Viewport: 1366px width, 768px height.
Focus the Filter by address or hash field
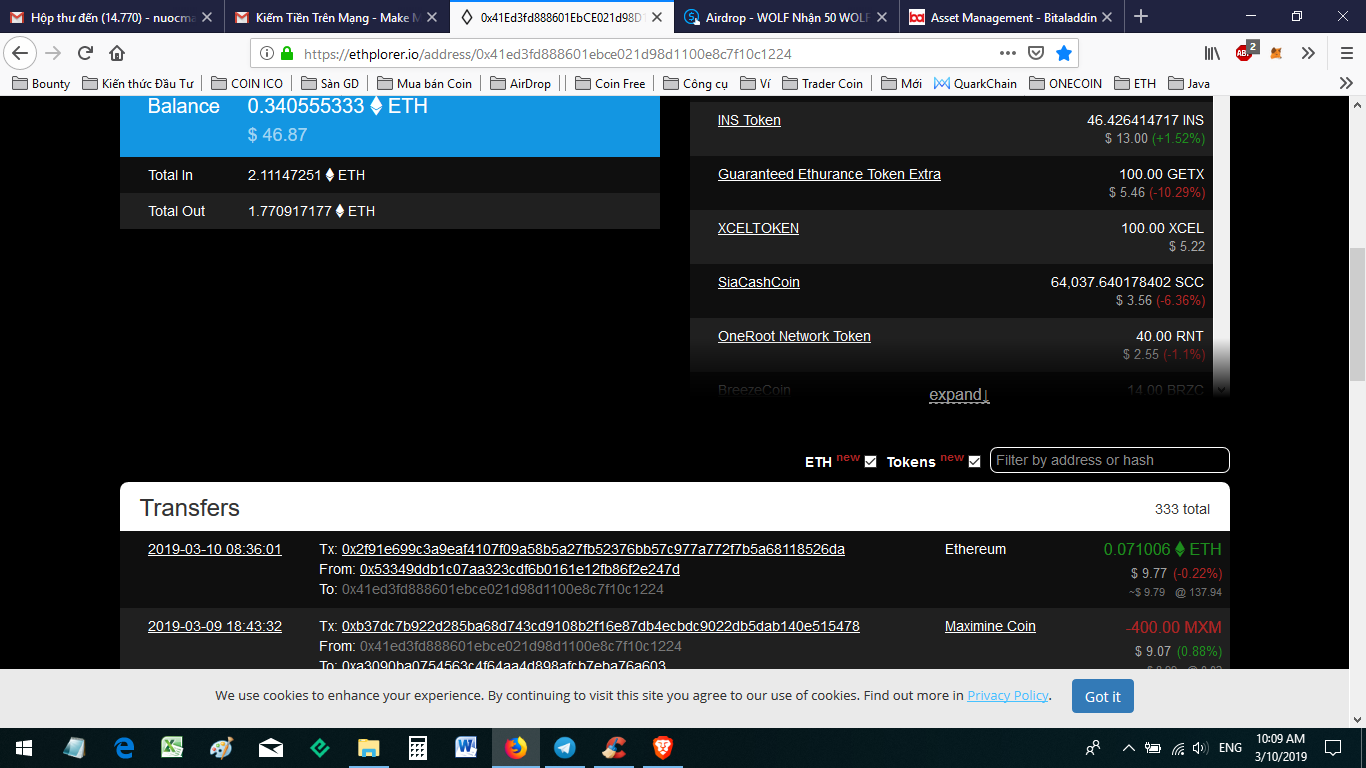click(x=1110, y=460)
